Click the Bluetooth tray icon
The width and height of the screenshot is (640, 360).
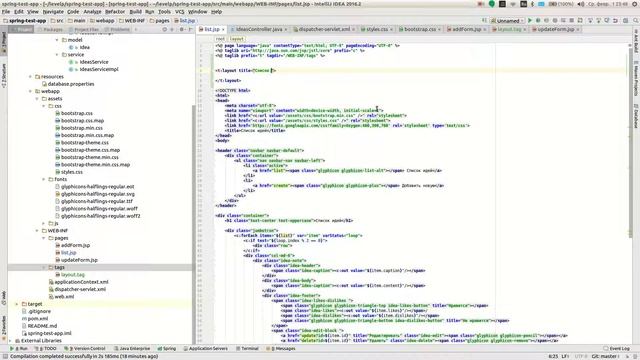coord(532,4)
